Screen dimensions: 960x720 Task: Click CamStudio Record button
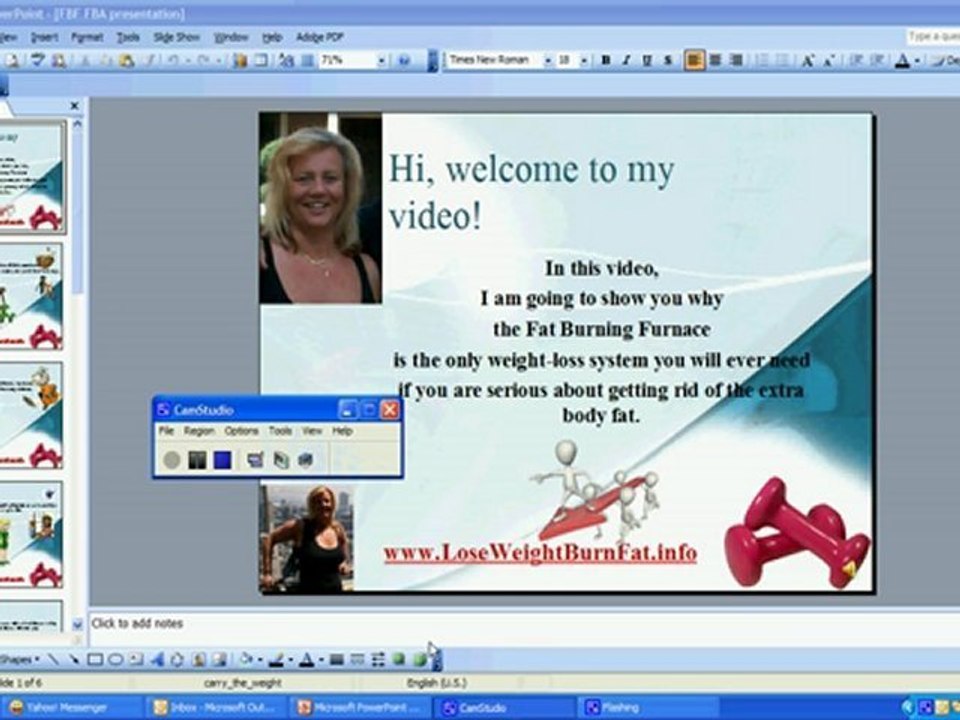(x=172, y=460)
